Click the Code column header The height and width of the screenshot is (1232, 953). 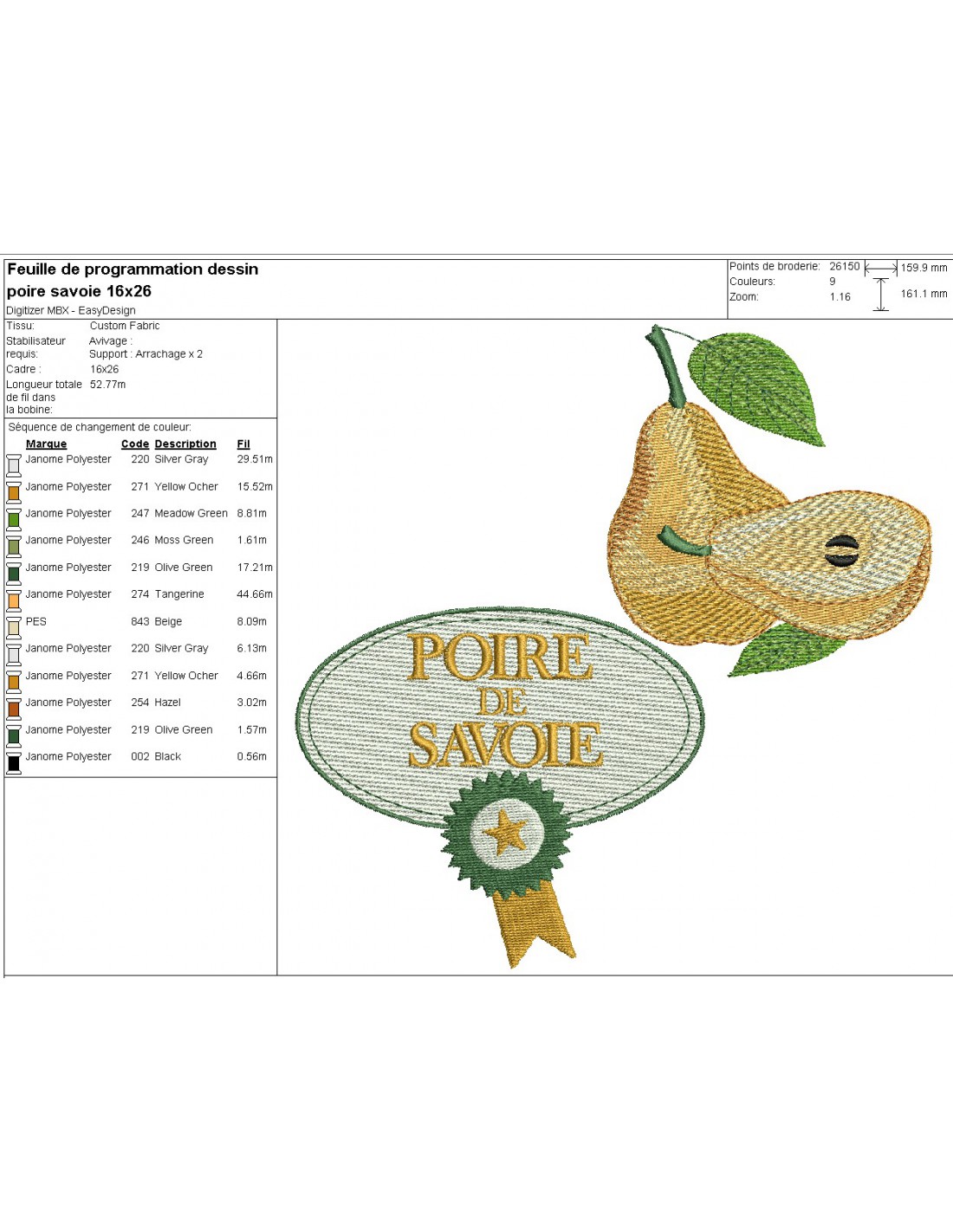(134, 444)
